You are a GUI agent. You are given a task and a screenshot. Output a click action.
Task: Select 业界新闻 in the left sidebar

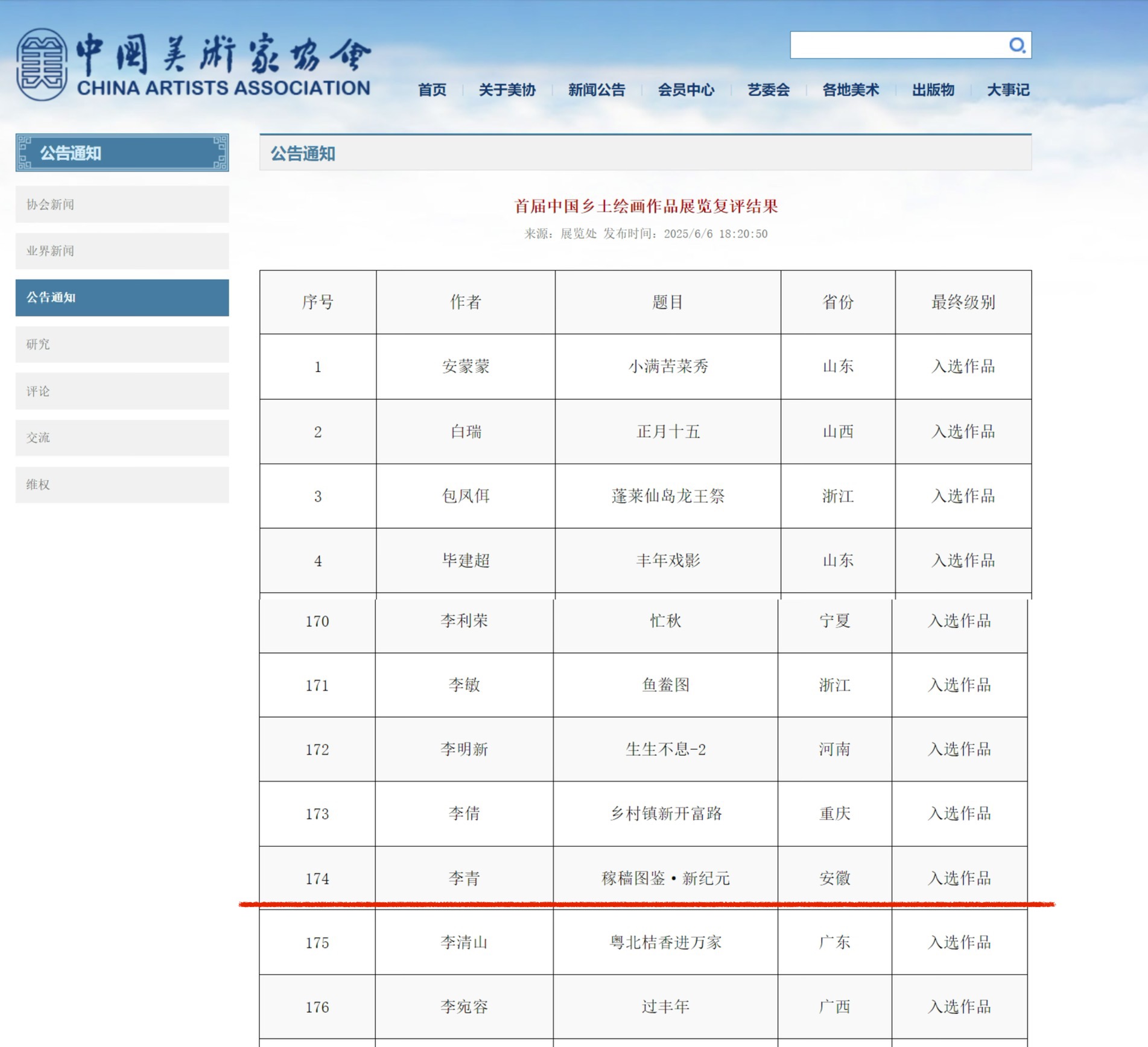[x=122, y=251]
